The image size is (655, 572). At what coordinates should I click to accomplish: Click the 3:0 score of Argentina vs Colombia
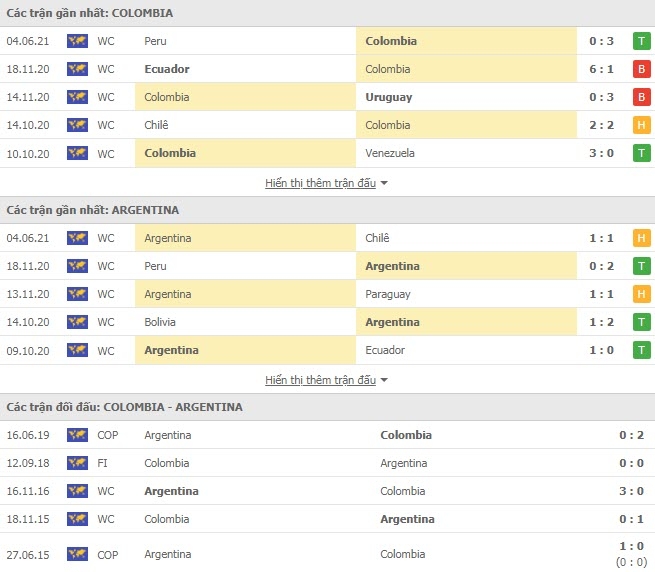[x=631, y=491]
